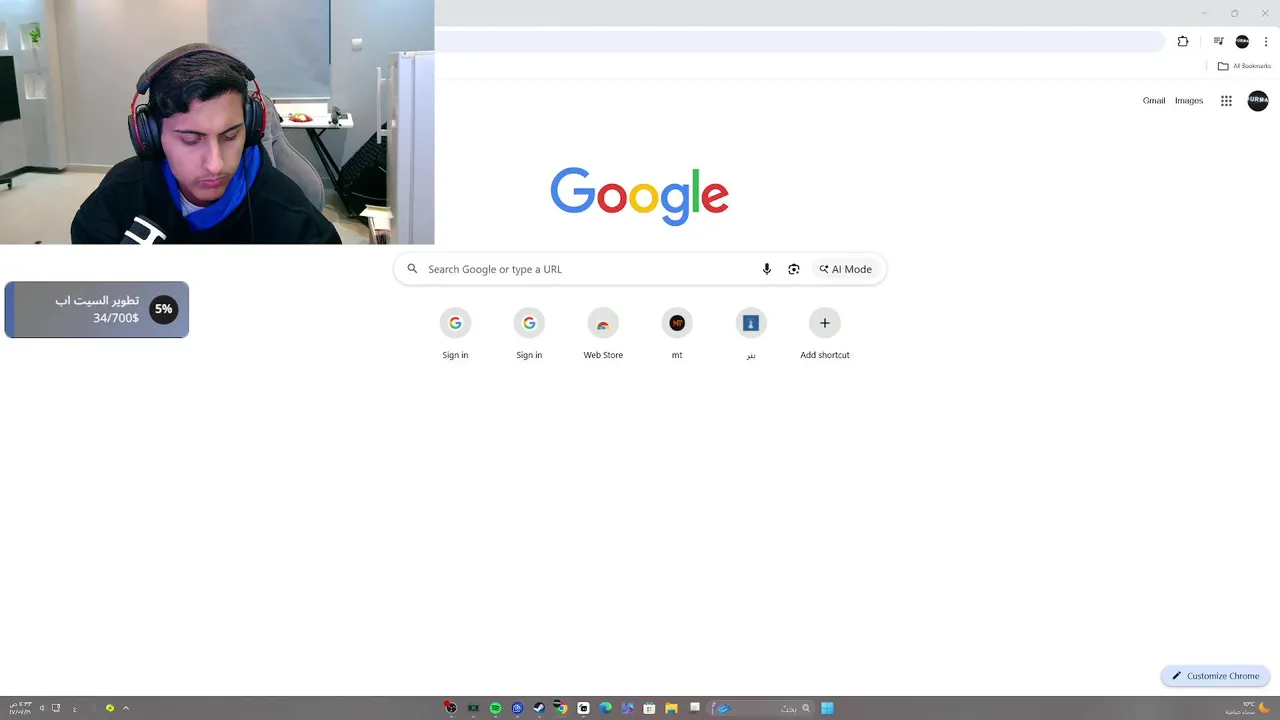
Task: Open File Explorer from taskbar
Action: (x=671, y=708)
